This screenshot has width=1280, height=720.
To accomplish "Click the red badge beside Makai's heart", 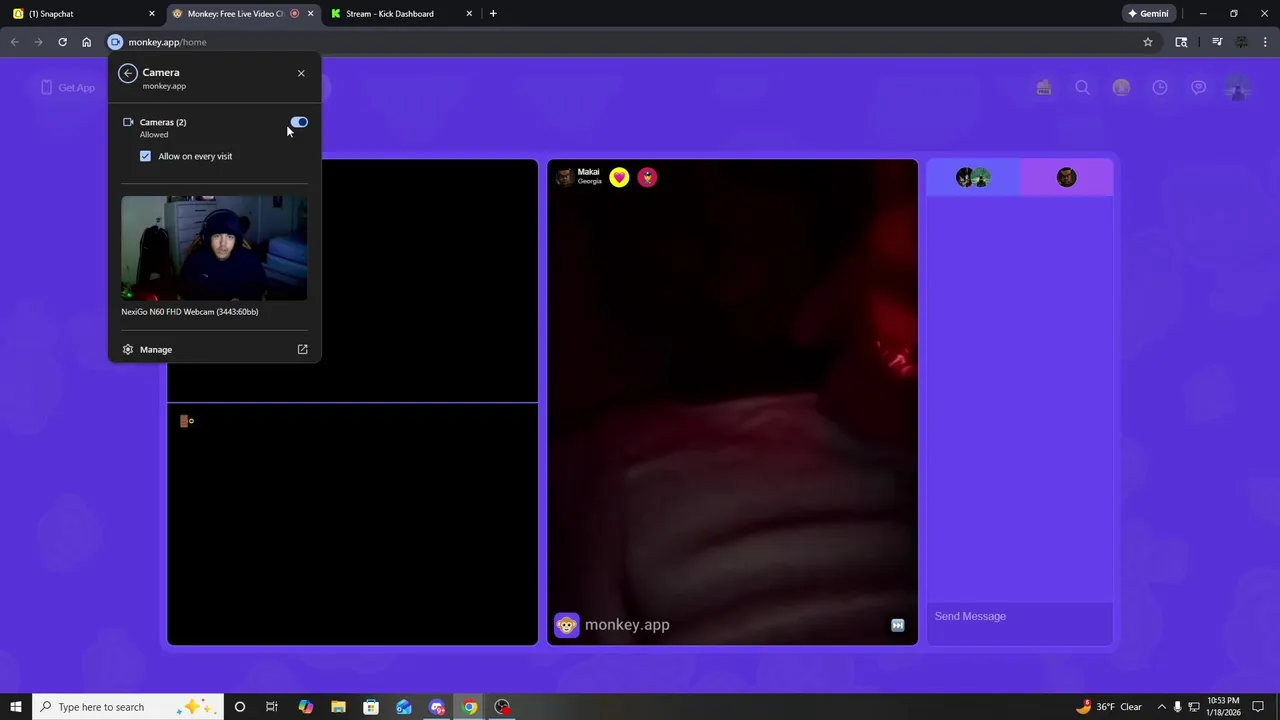I will (647, 177).
